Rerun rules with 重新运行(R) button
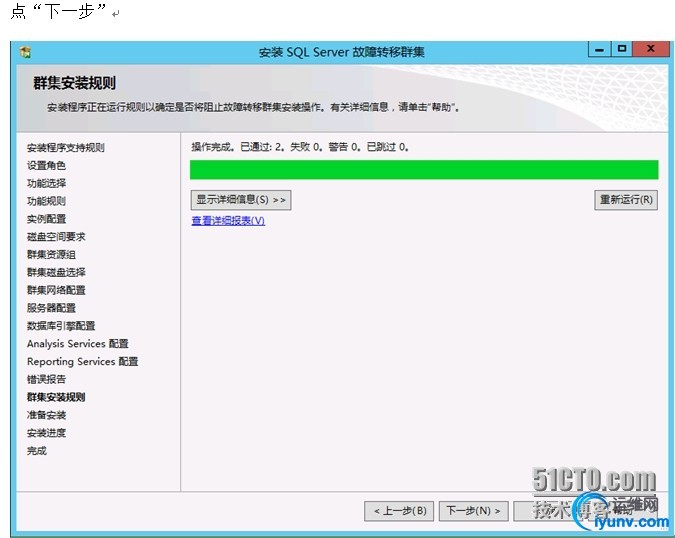 pos(626,200)
